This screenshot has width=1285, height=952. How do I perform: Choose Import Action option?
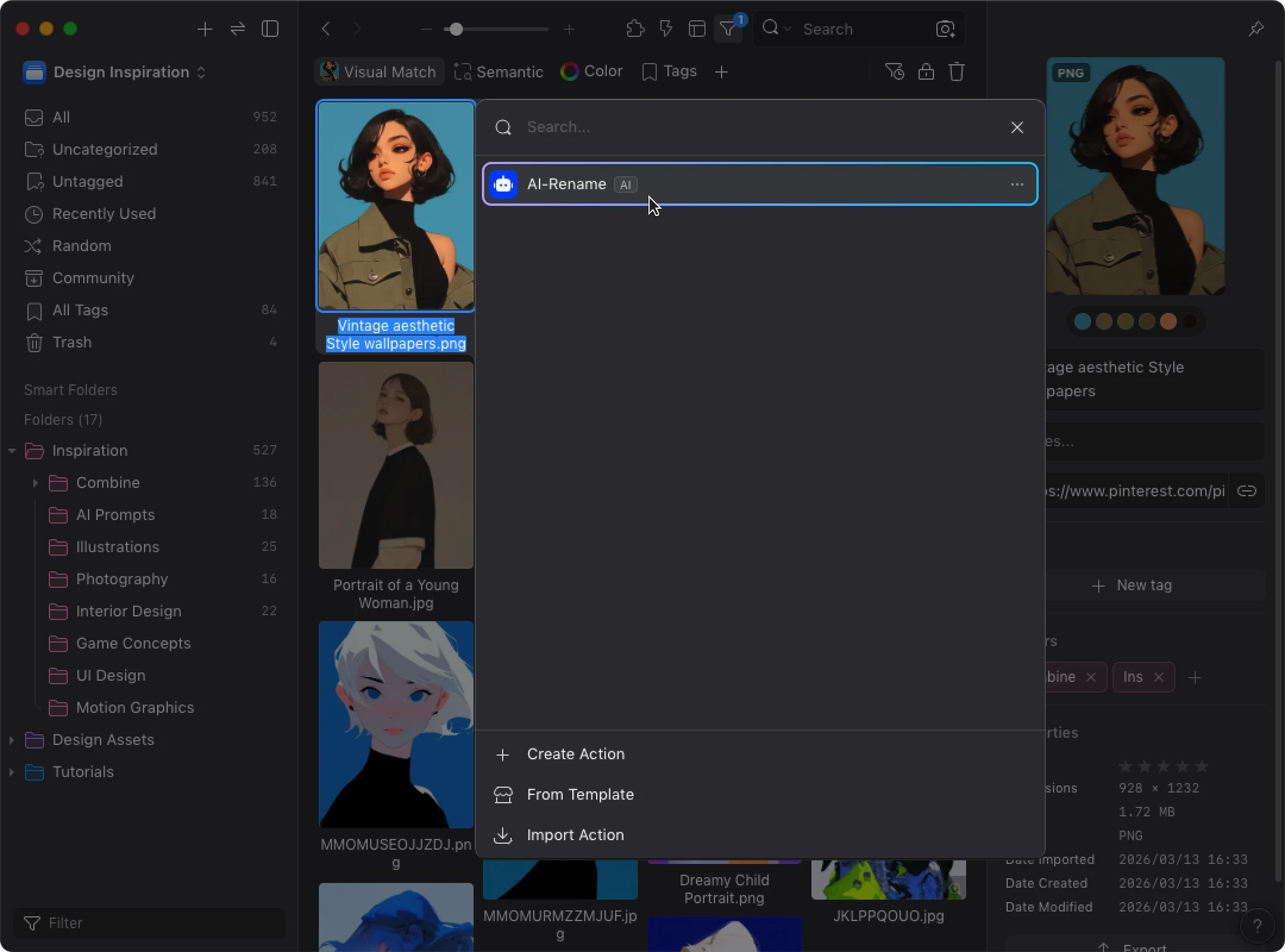tap(575, 835)
